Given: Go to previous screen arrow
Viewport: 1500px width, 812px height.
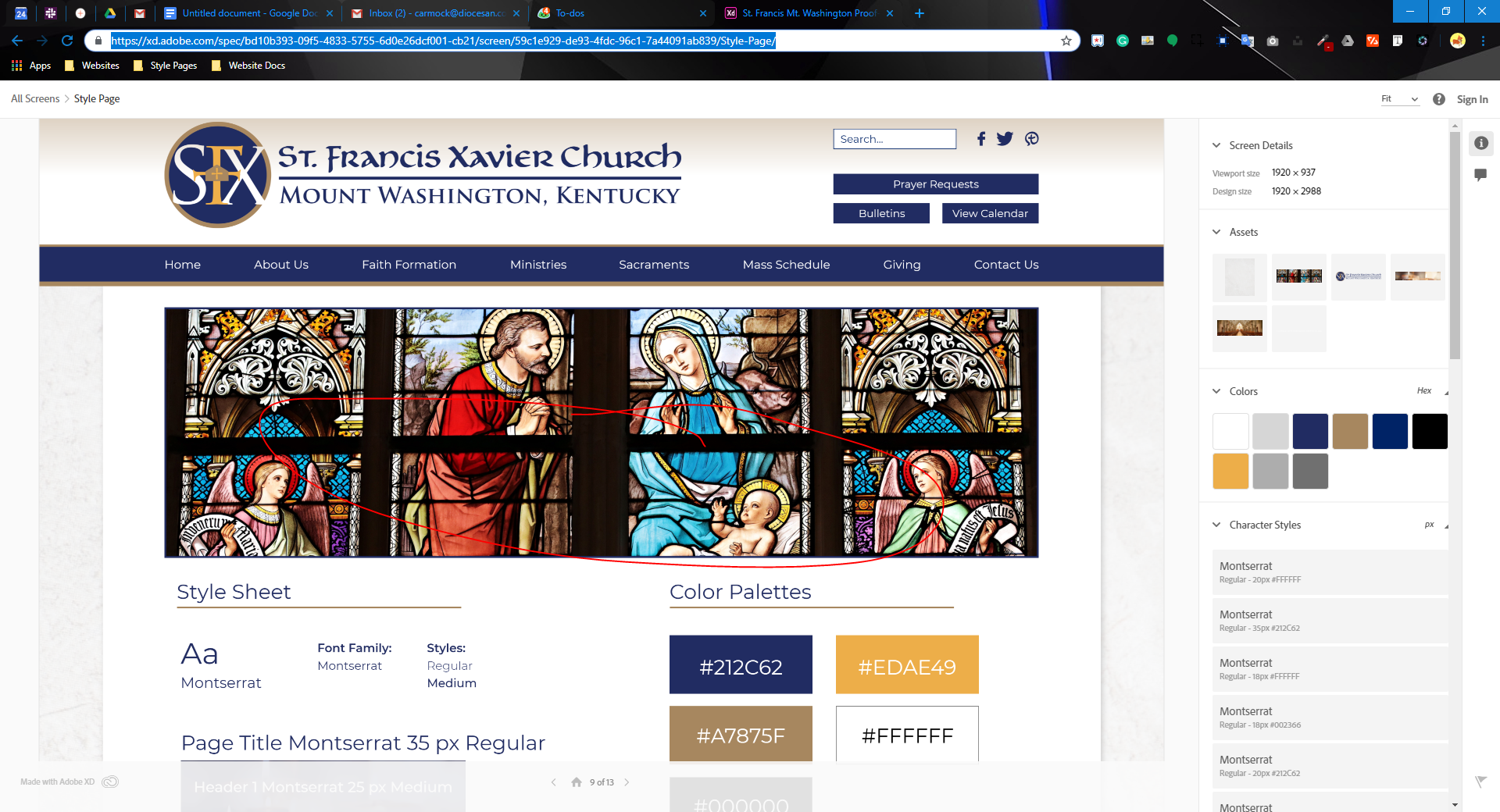Looking at the screenshot, I should (553, 782).
